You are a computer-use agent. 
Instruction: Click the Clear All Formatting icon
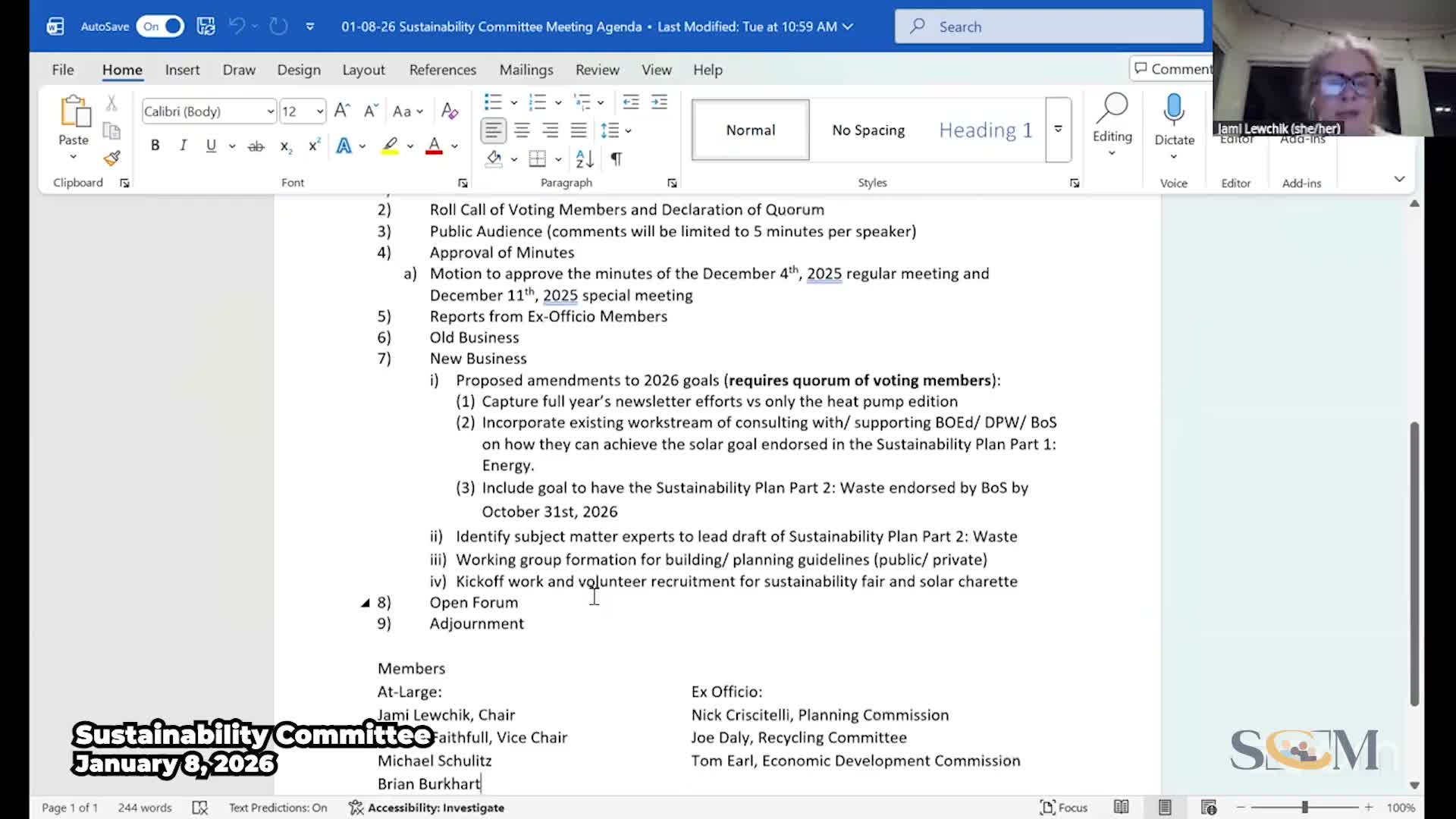click(449, 111)
